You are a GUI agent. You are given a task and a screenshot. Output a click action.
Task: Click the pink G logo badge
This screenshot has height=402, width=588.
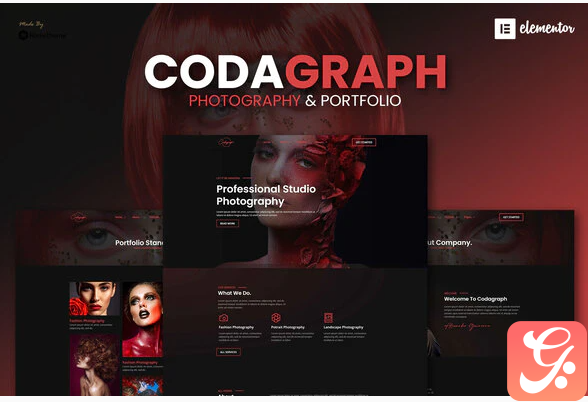(x=547, y=361)
